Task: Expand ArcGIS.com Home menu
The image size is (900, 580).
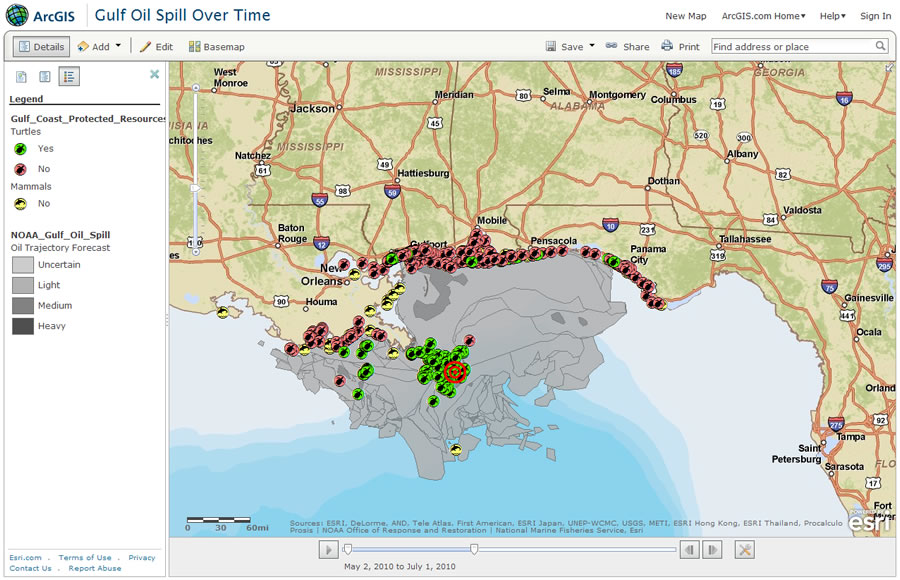Action: point(763,16)
